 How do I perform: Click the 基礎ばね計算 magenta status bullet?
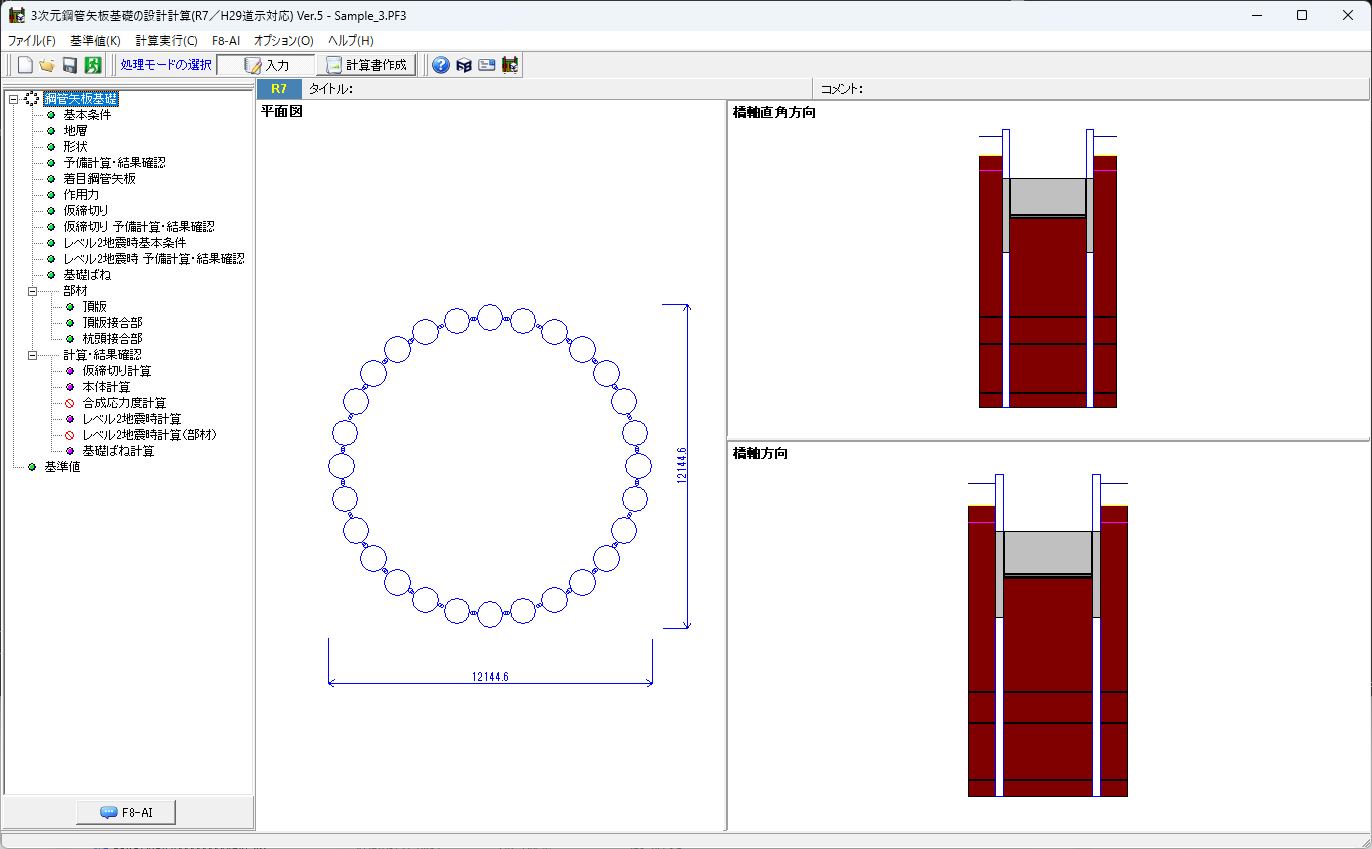click(70, 451)
